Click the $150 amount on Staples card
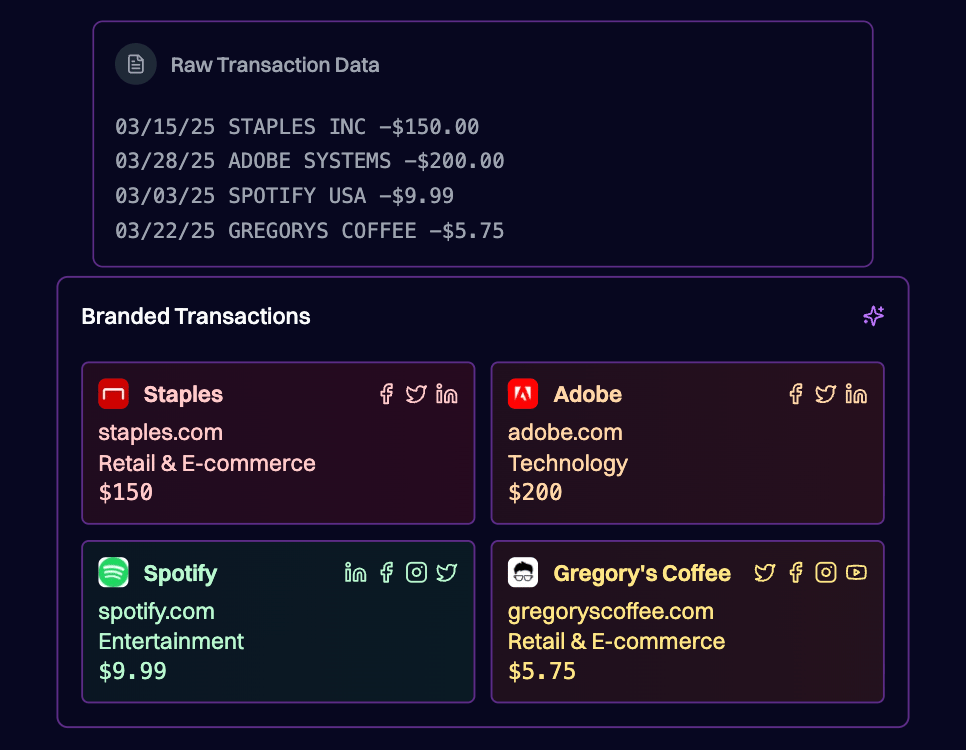Screen dimensions: 966x750 (126, 492)
